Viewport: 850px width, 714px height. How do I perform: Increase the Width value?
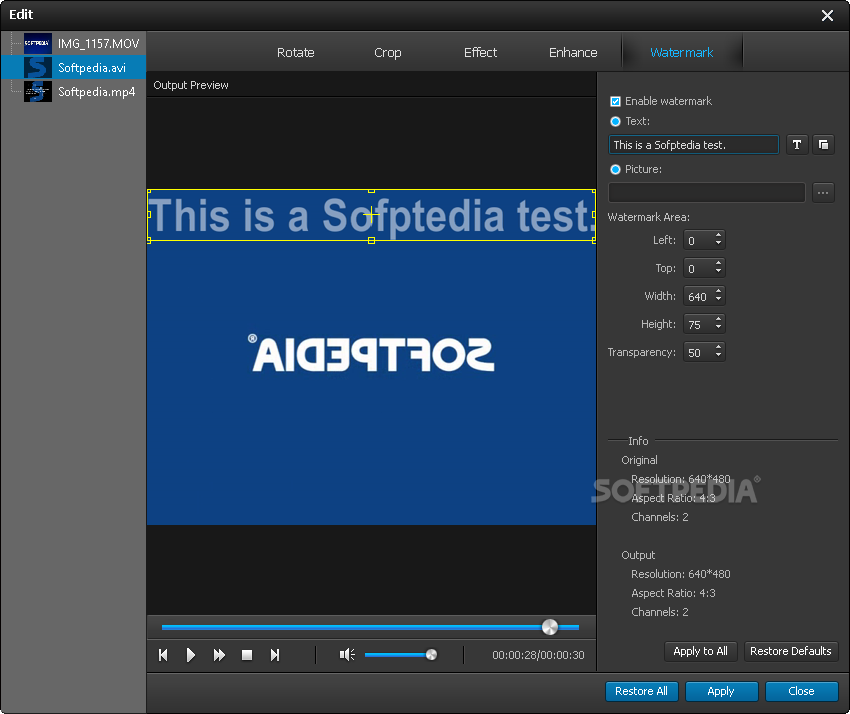click(x=718, y=292)
